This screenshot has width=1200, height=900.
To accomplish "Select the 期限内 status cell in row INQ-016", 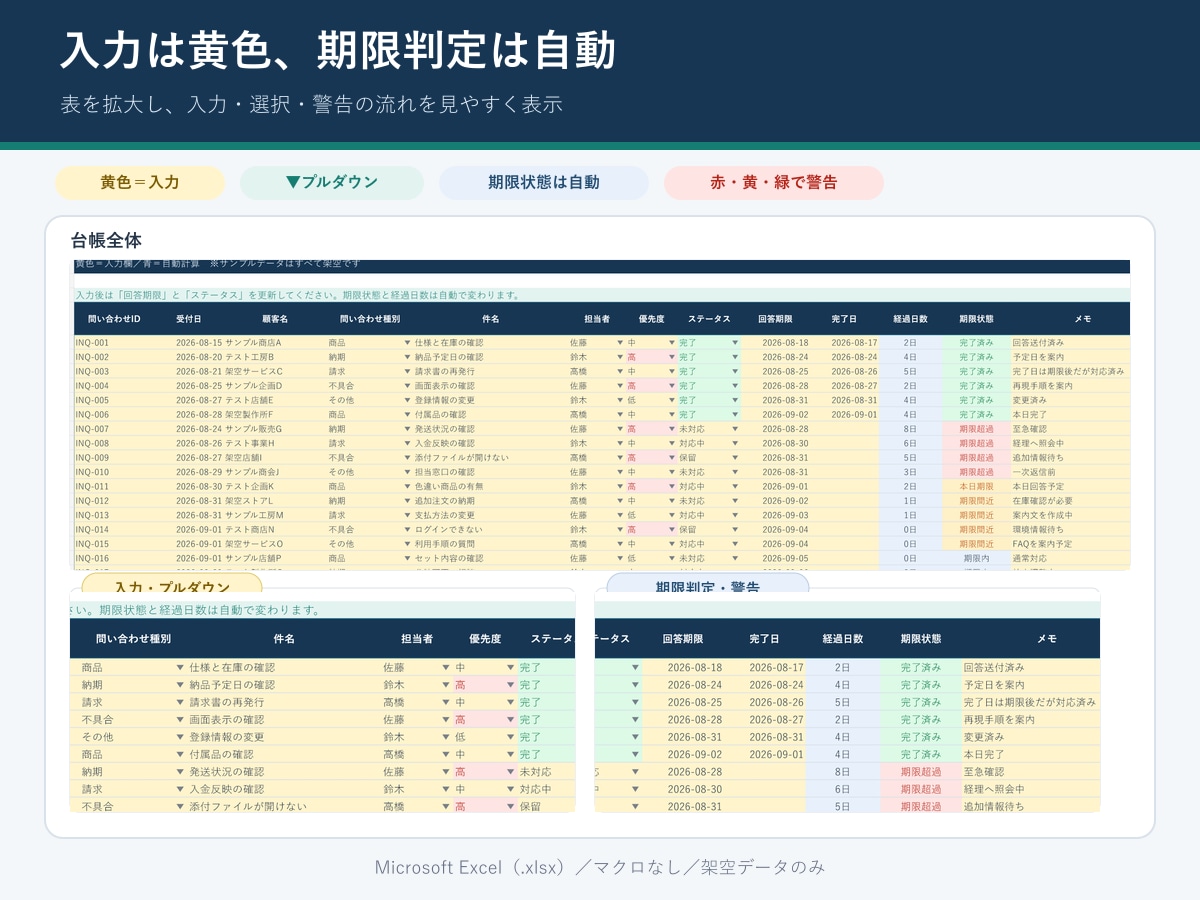I will pyautogui.click(x=976, y=558).
